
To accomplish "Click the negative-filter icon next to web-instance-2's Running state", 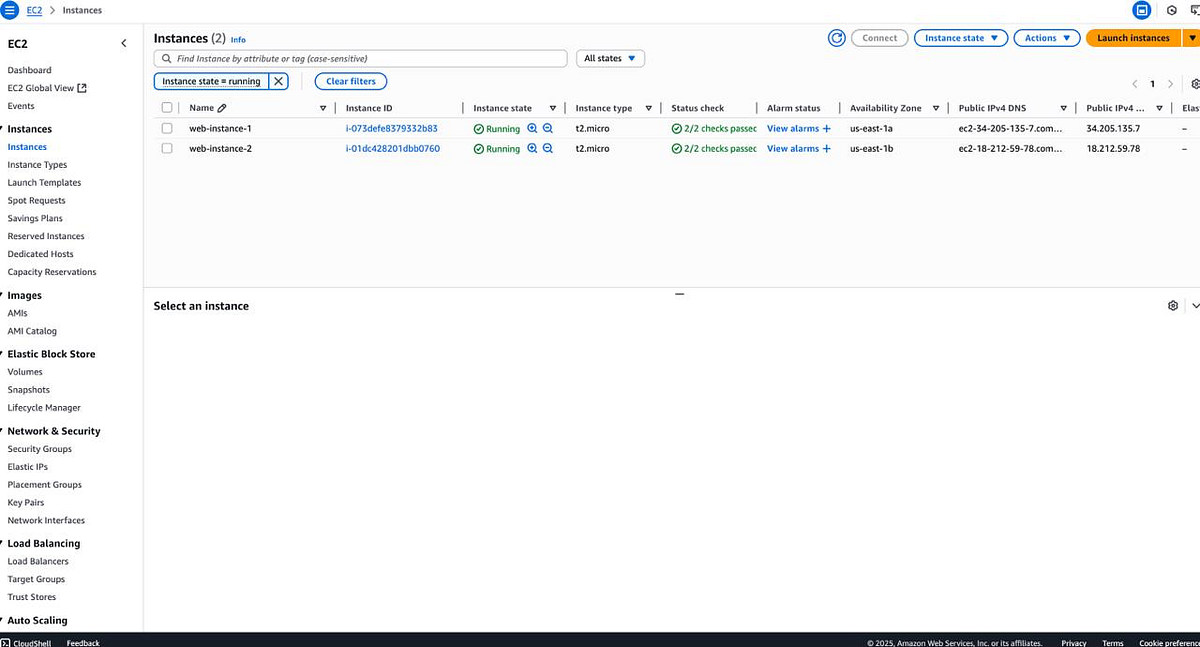I will [x=547, y=148].
